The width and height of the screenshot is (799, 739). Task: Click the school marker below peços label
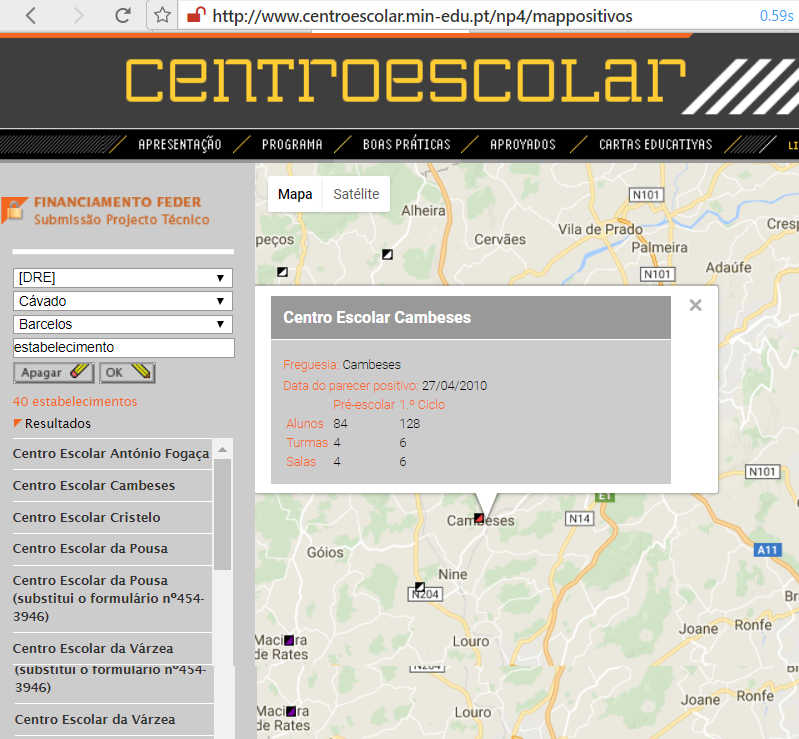[x=282, y=272]
